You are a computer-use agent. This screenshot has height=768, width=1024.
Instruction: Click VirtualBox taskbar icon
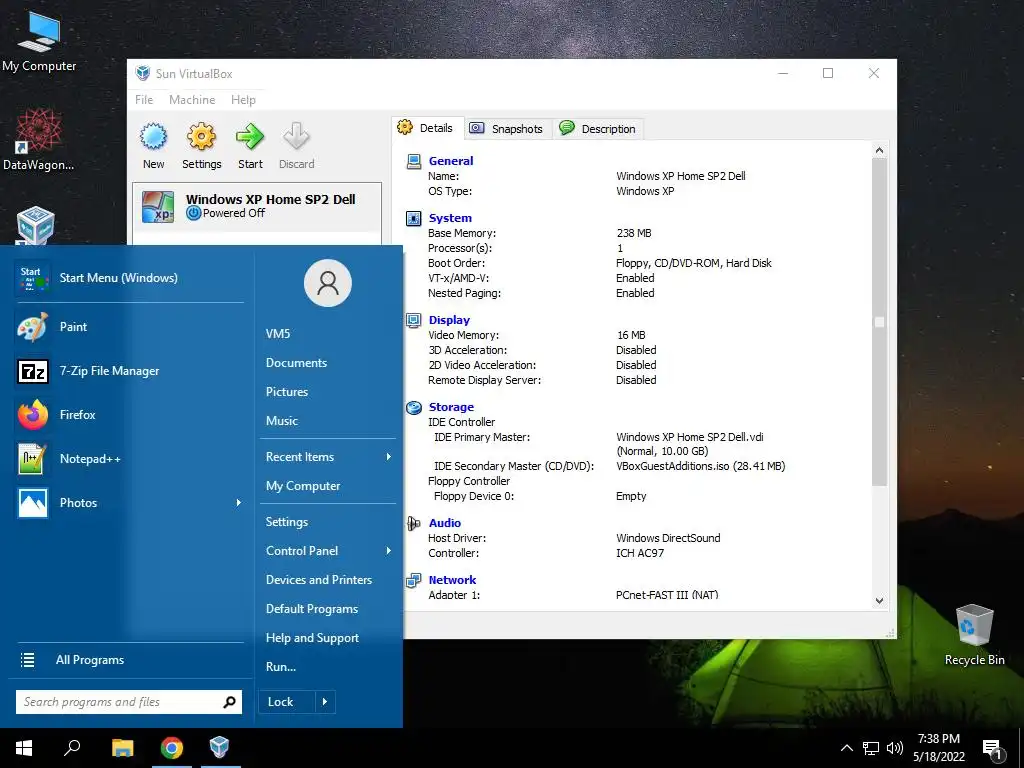(x=219, y=748)
